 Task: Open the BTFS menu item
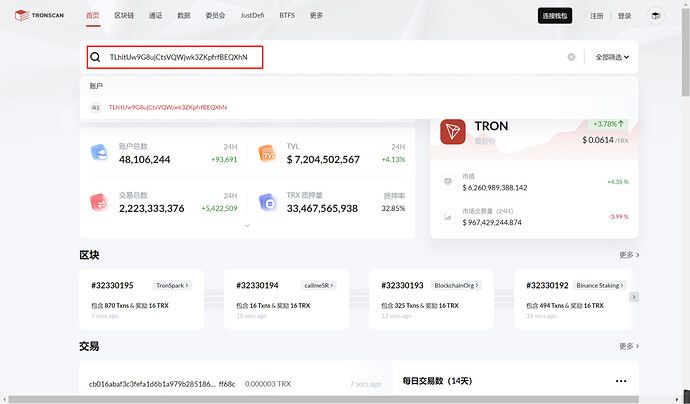[287, 15]
